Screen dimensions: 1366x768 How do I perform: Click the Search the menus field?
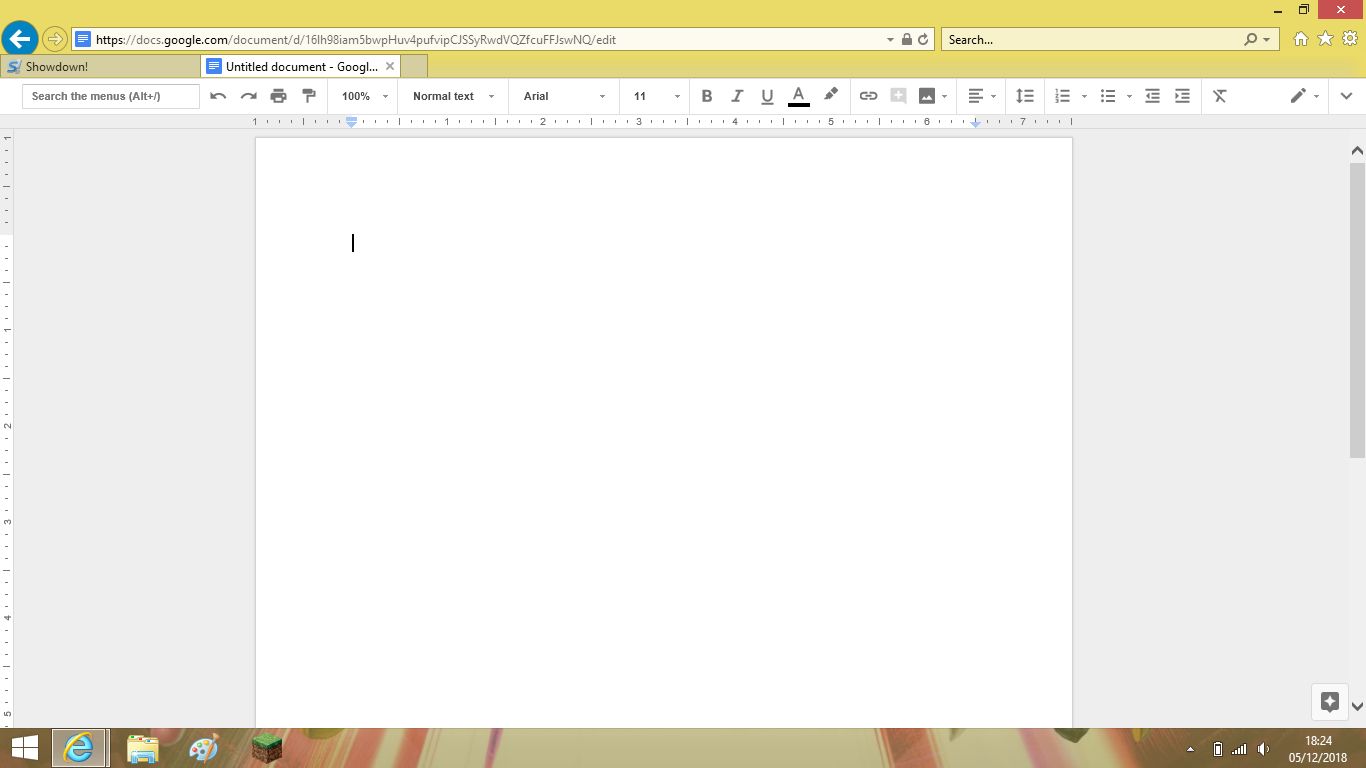click(111, 96)
